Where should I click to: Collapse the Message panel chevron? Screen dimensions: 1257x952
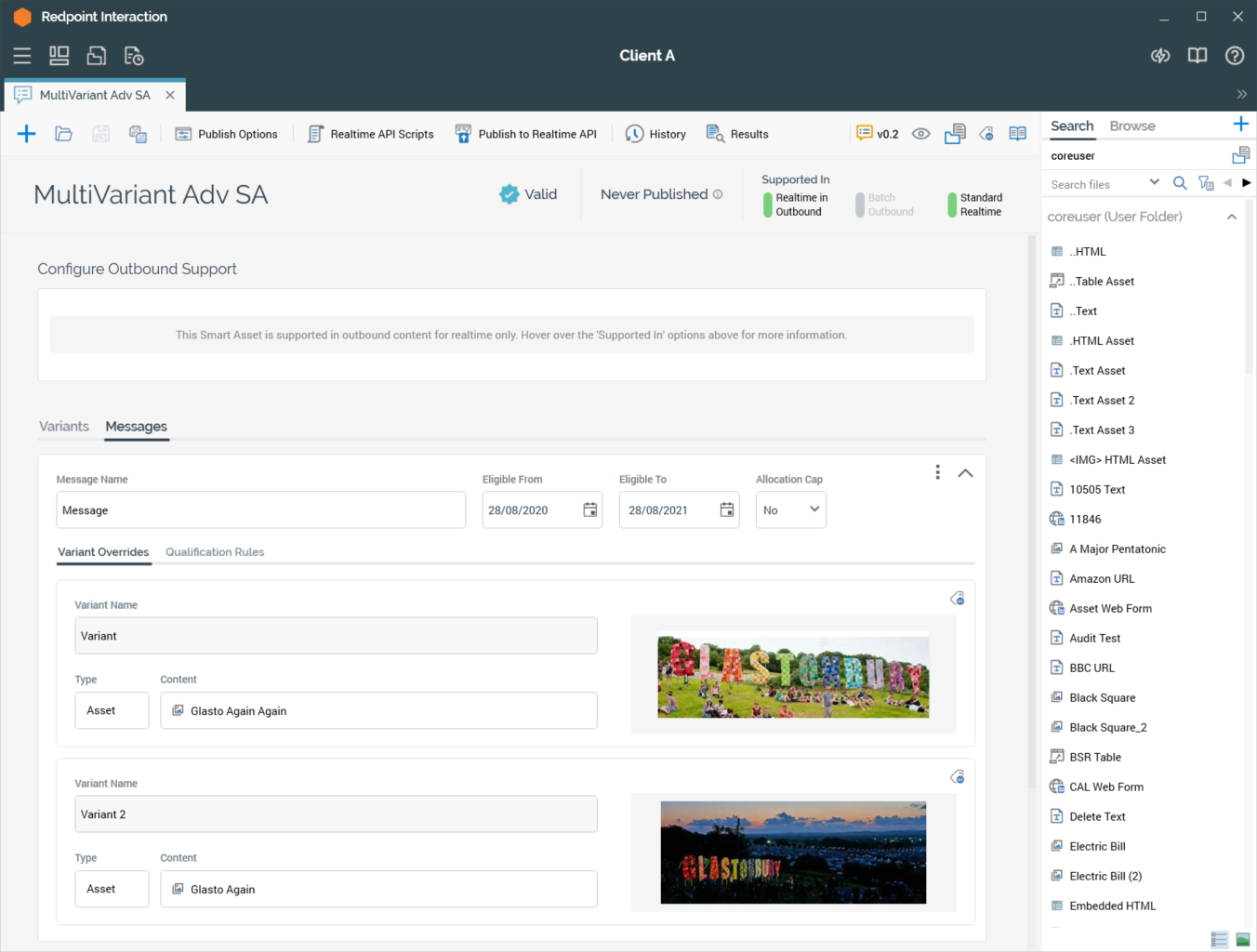tap(965, 473)
